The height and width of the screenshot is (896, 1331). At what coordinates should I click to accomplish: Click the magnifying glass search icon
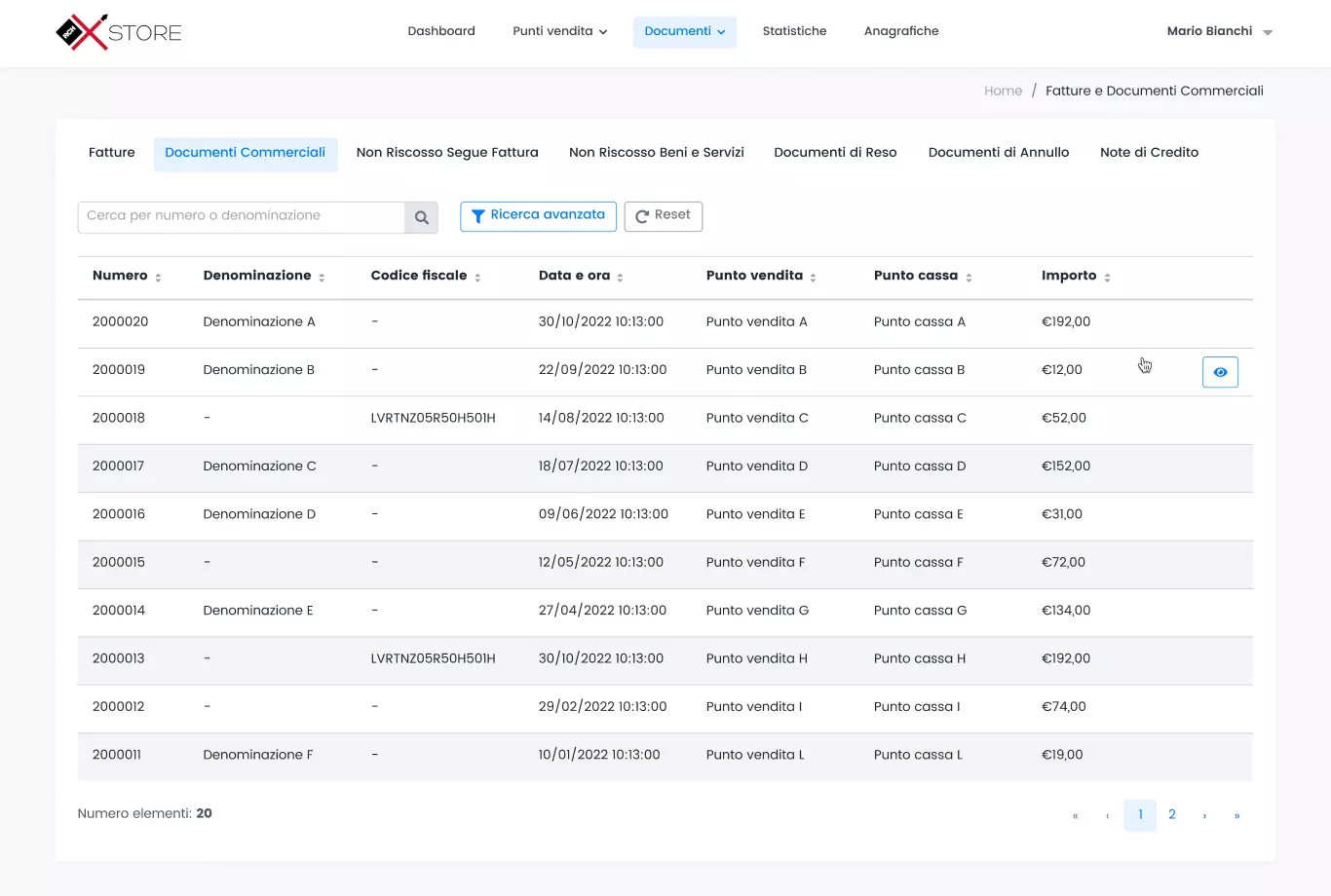click(421, 218)
